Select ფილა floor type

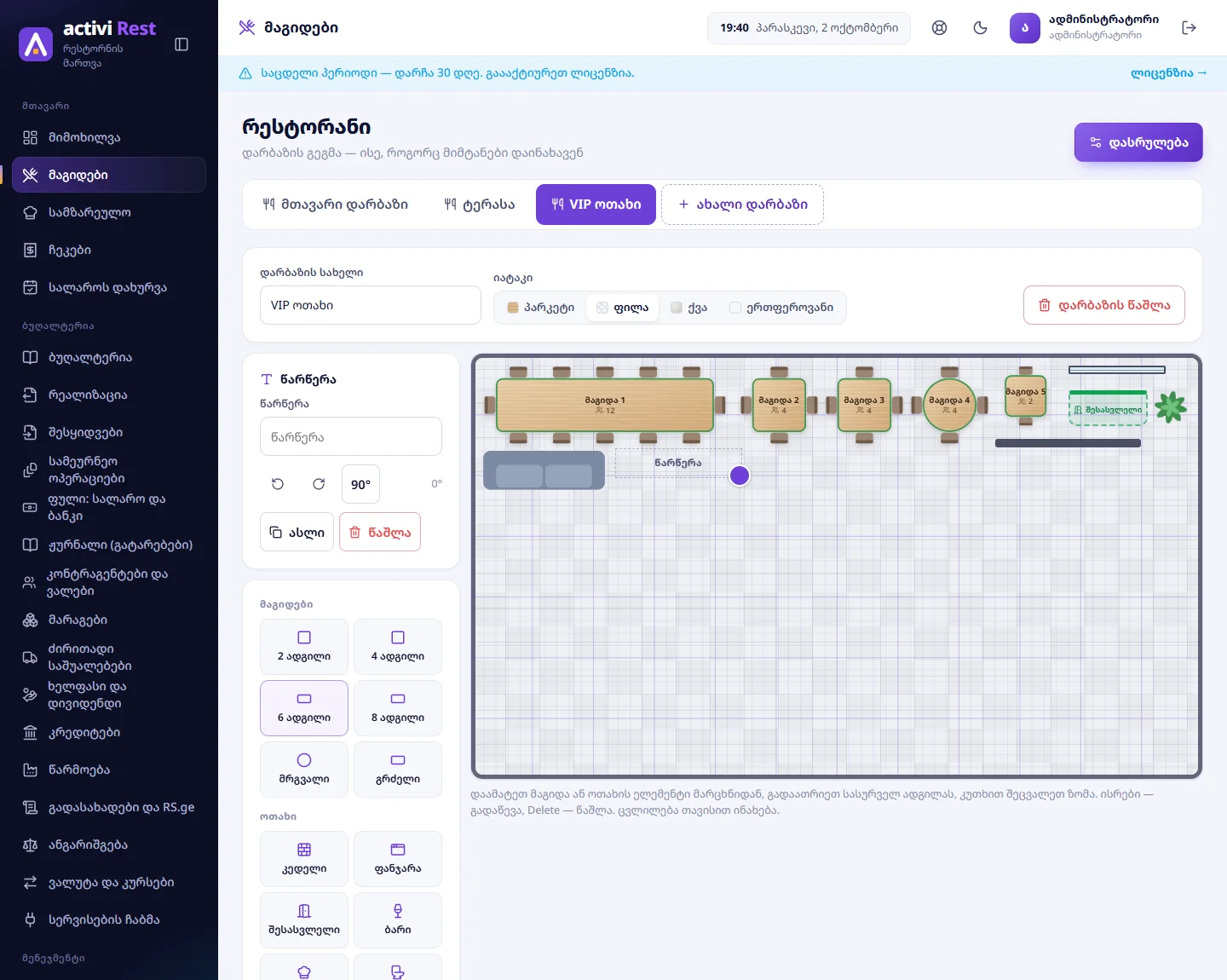(x=623, y=308)
